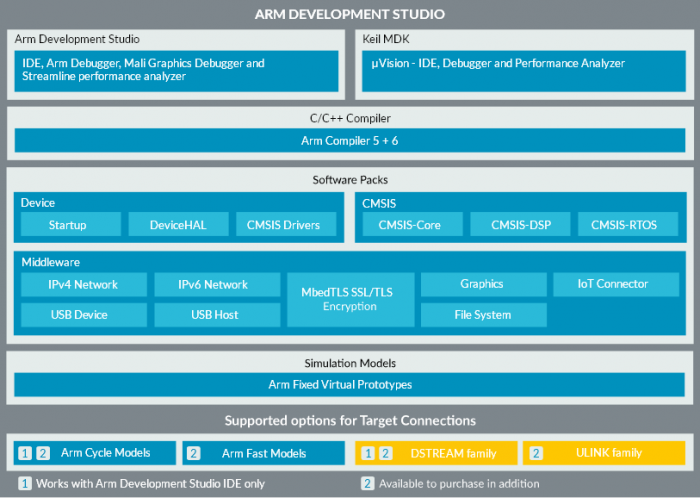
Task: Click the IoT Connector block
Action: pyautogui.click(x=613, y=285)
